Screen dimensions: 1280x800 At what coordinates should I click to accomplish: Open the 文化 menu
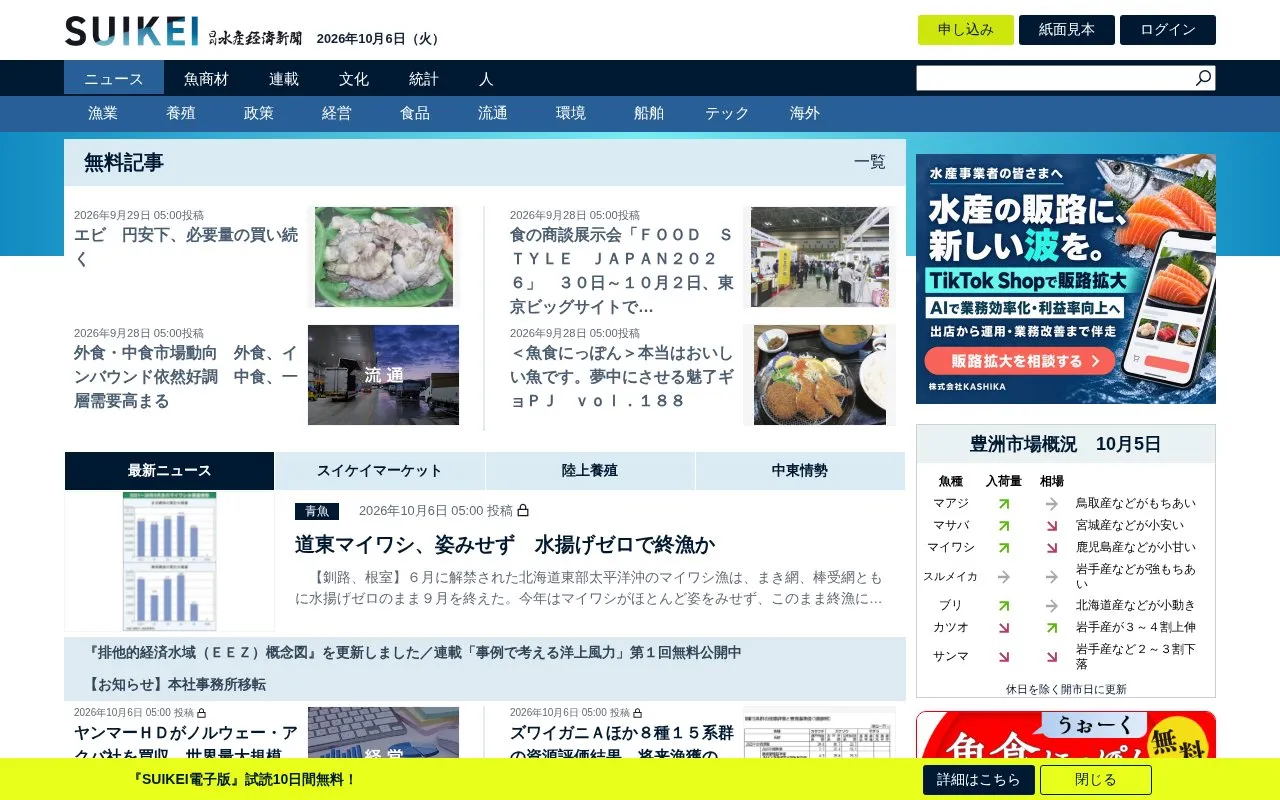click(354, 78)
